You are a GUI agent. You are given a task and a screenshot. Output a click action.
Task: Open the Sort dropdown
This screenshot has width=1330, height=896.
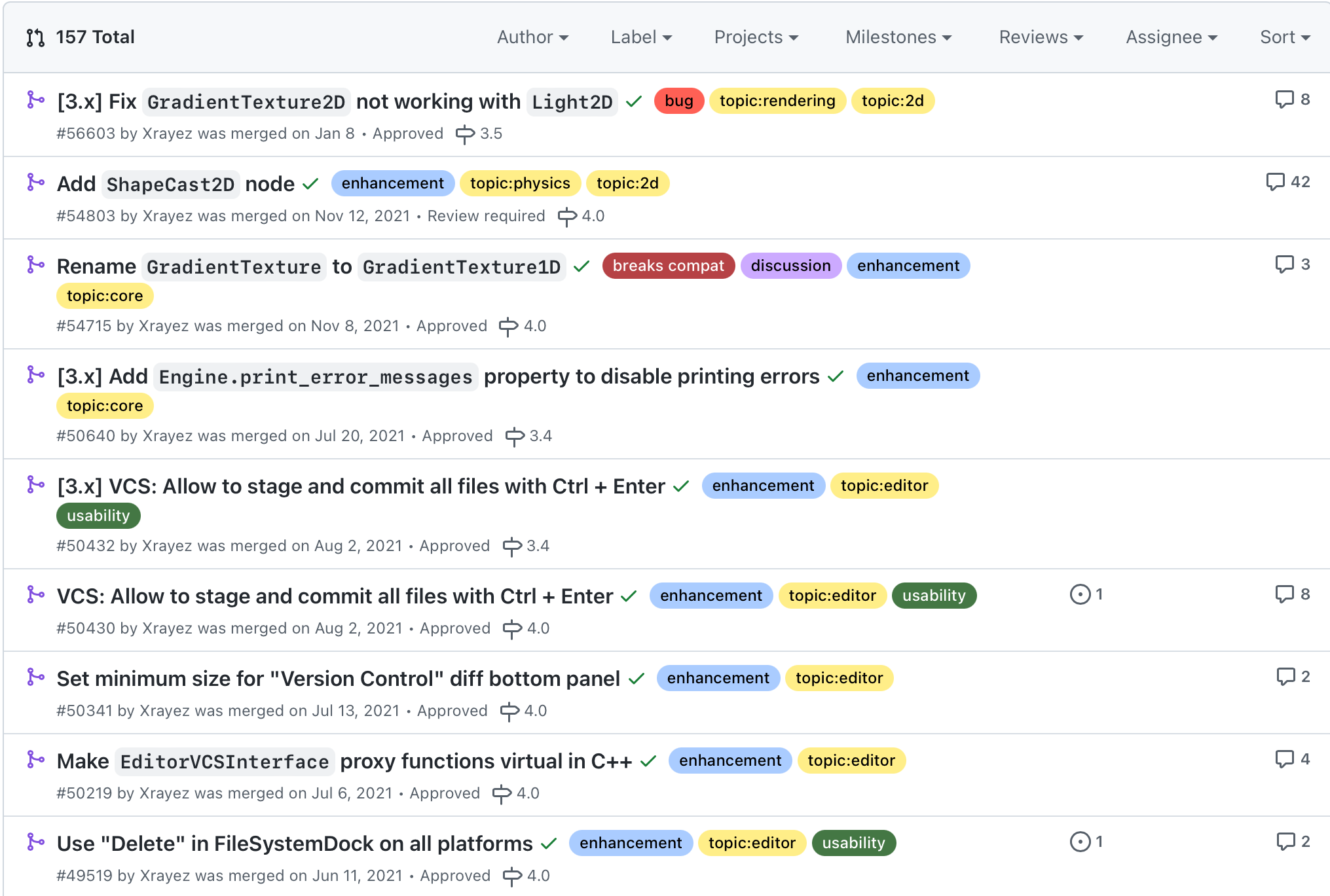click(1285, 37)
